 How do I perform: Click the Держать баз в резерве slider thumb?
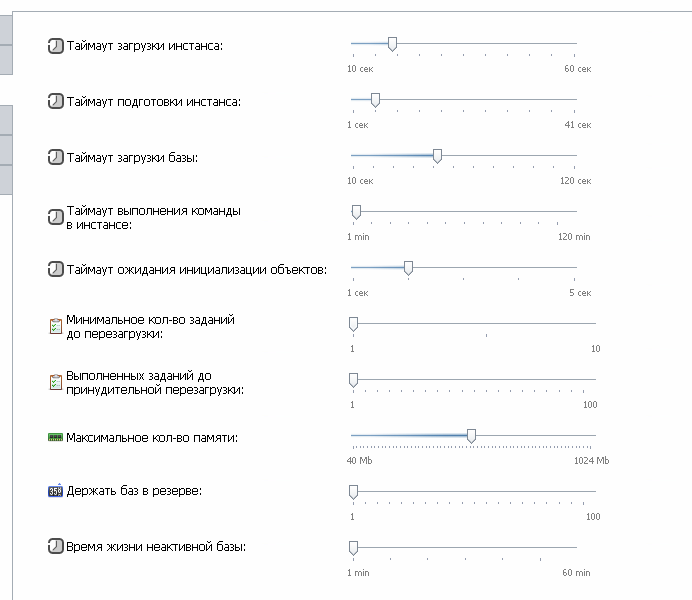pos(353,491)
